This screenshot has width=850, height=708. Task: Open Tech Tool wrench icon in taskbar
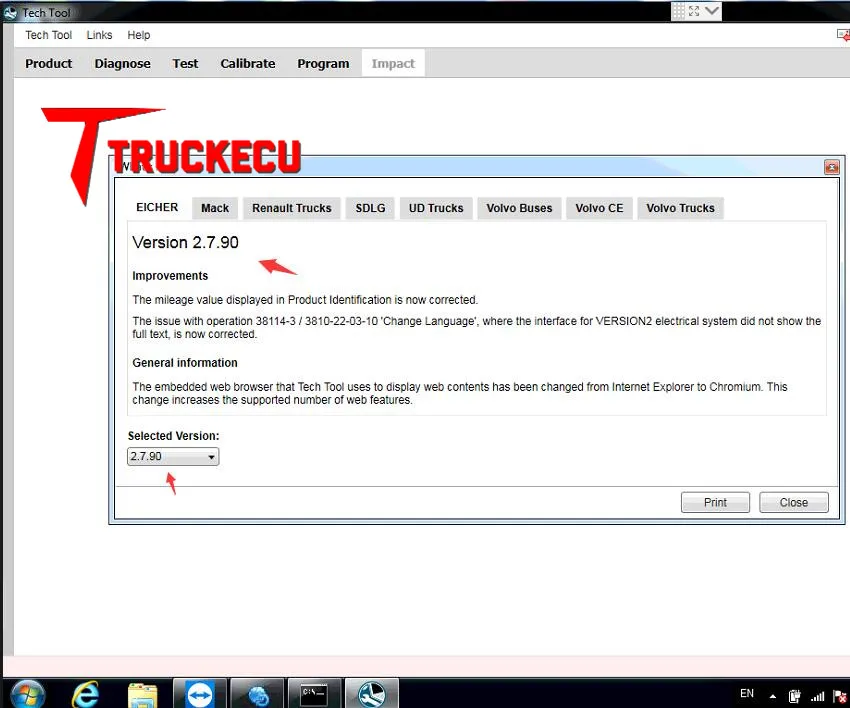point(372,694)
